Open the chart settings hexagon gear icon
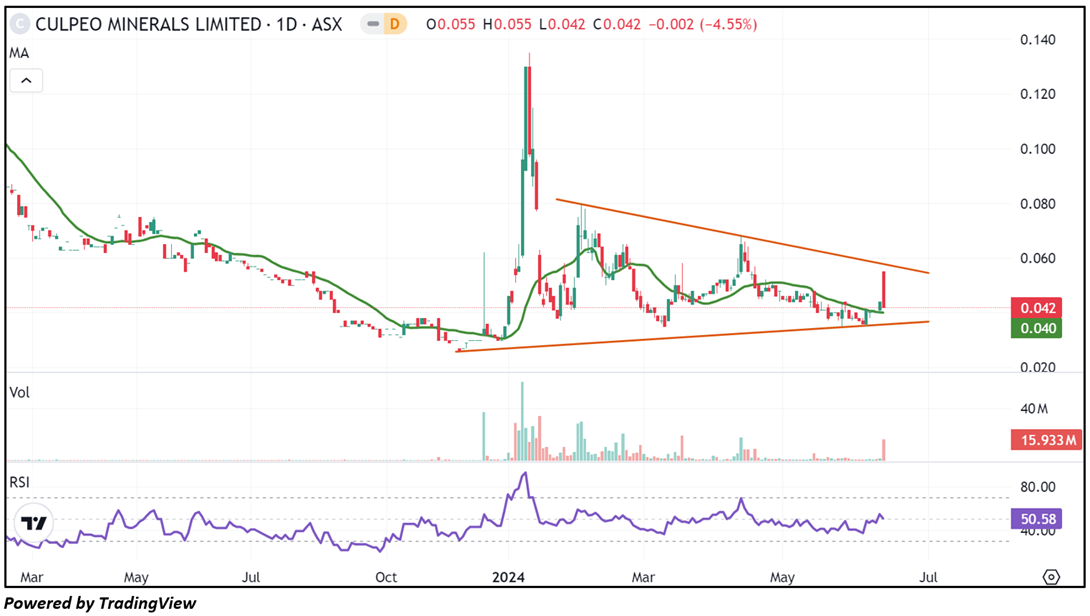The width and height of the screenshot is (1090, 616). click(x=1051, y=577)
